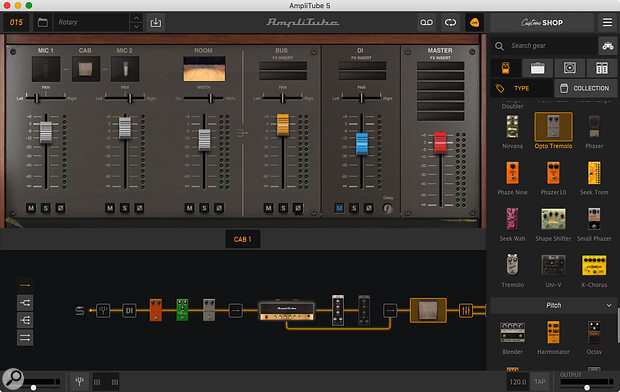Select the Blender pitch pedal
The width and height of the screenshot is (620, 392).
click(x=512, y=337)
